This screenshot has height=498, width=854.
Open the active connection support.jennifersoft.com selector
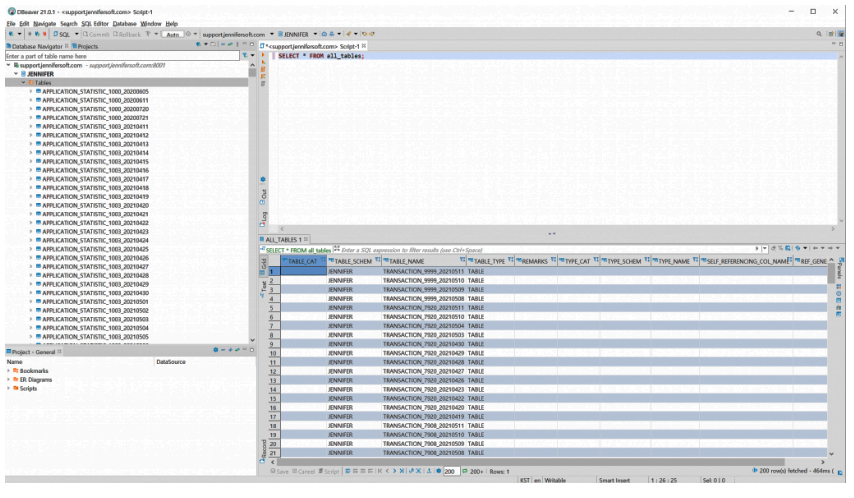tap(237, 34)
